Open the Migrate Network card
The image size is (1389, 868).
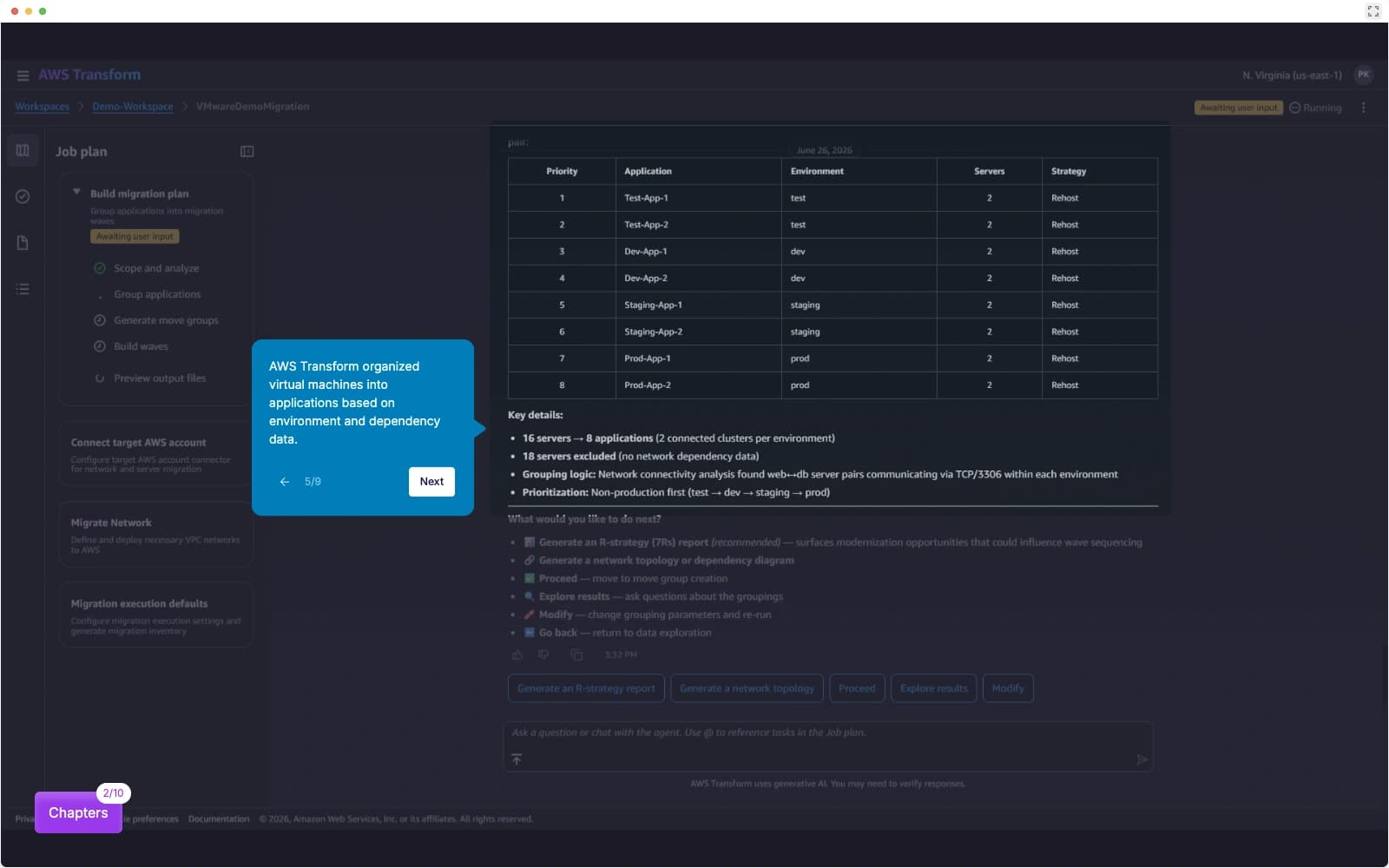point(155,535)
